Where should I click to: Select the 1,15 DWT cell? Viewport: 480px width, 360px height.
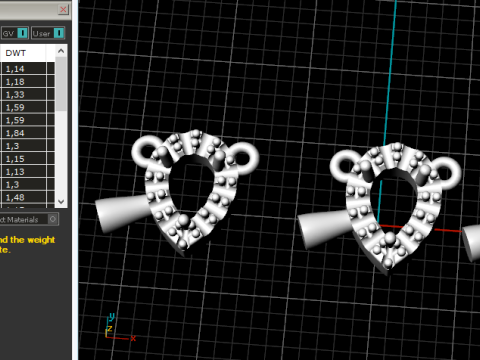tap(23, 159)
